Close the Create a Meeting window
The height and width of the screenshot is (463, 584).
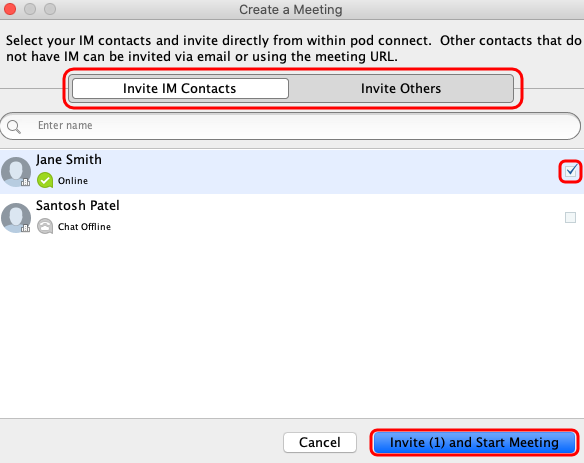tap(10, 9)
